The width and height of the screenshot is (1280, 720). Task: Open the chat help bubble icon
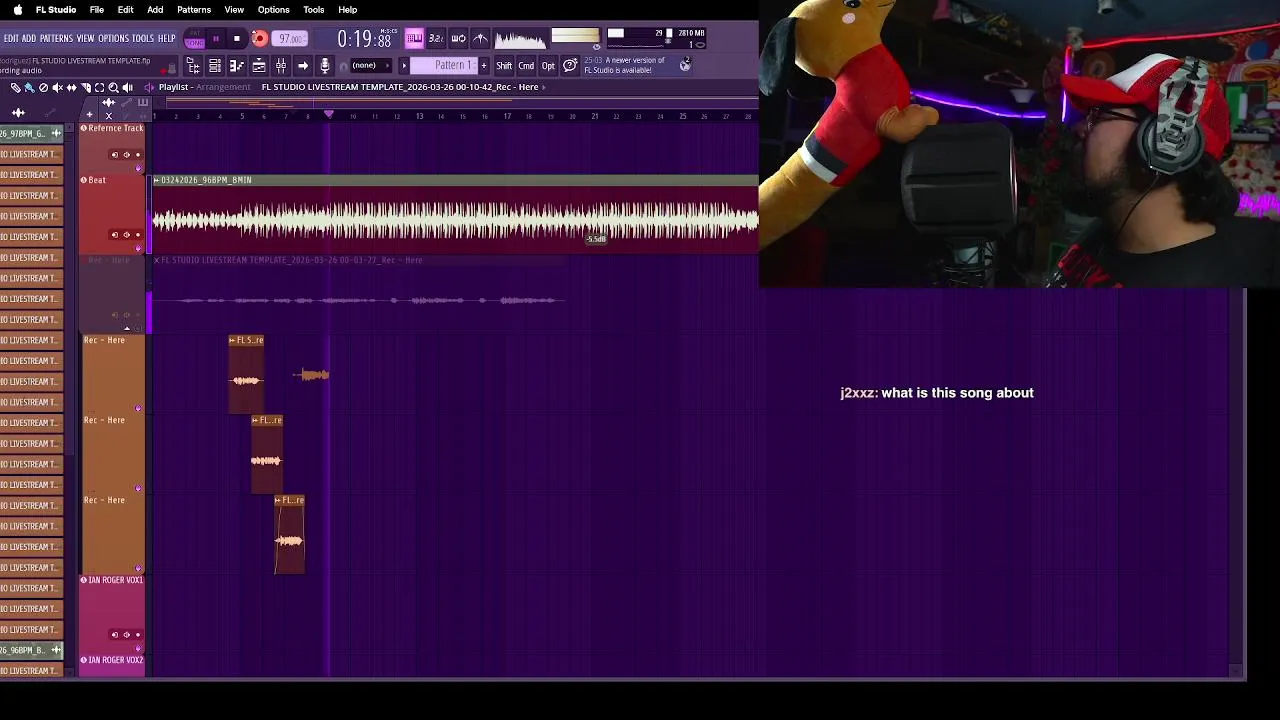tap(570, 65)
